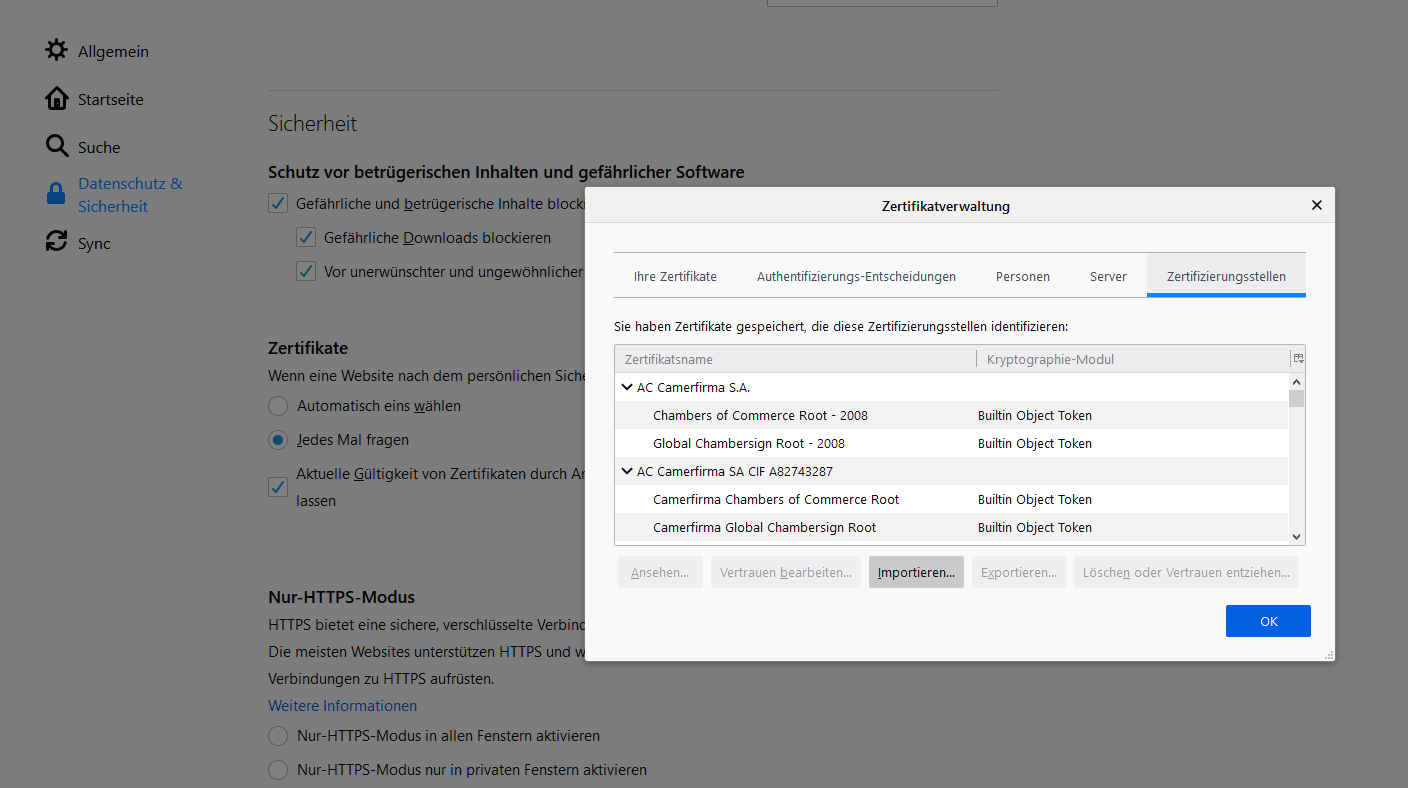Collapse AC Camerfirma SA CIF A82743287 group
1408x788 pixels.
627,470
